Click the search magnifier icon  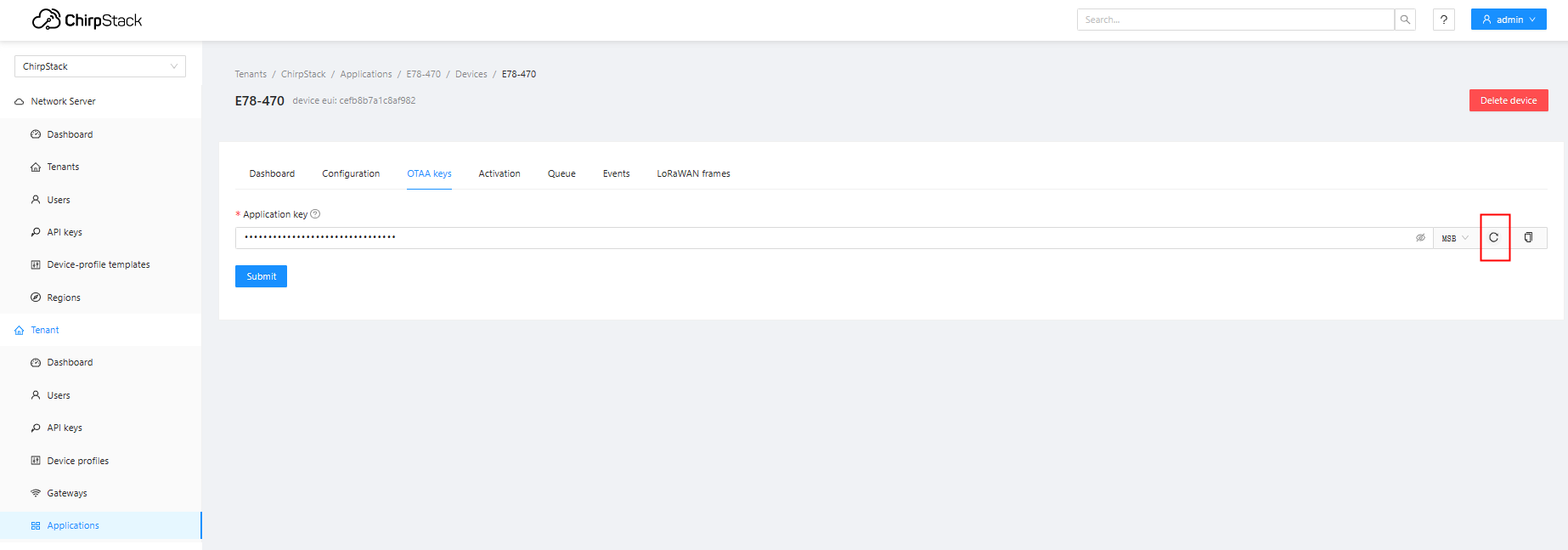(x=1405, y=20)
